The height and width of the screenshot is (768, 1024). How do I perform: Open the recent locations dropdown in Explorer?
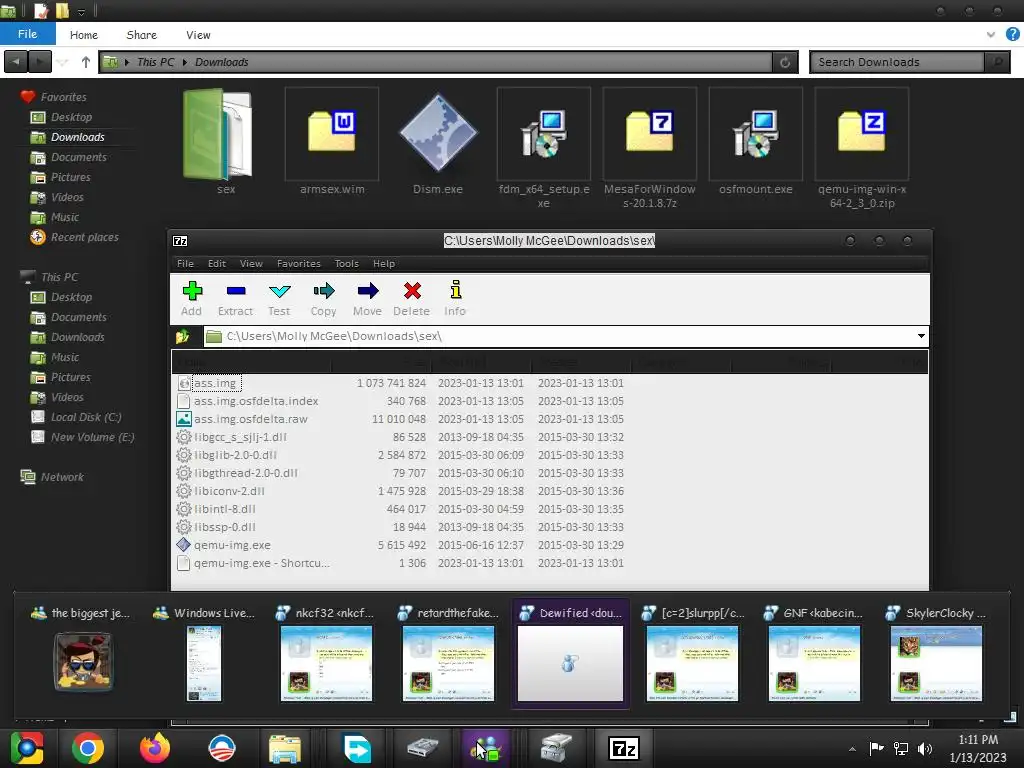tap(63, 62)
